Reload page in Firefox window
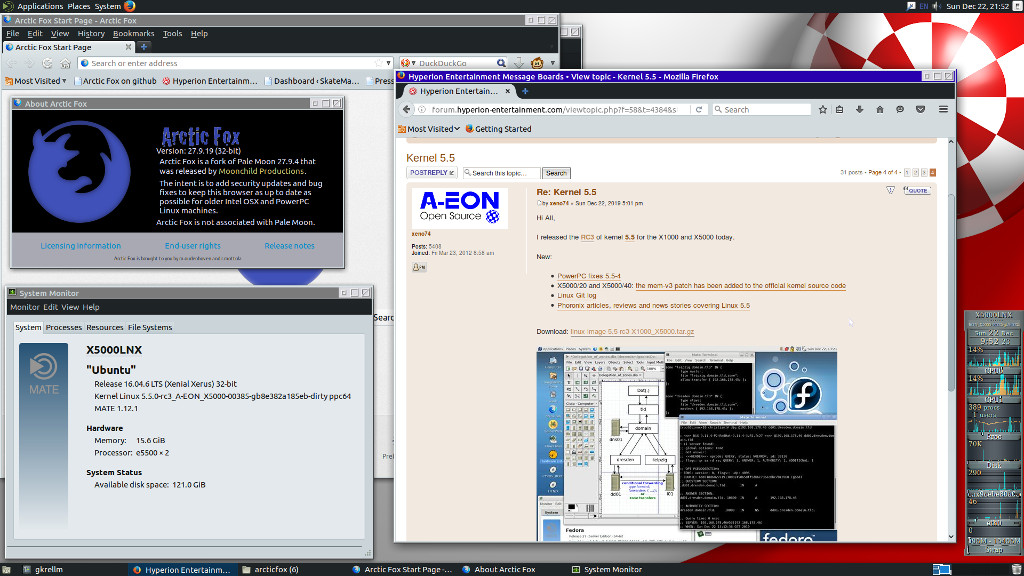The height and width of the screenshot is (576, 1024). click(699, 110)
